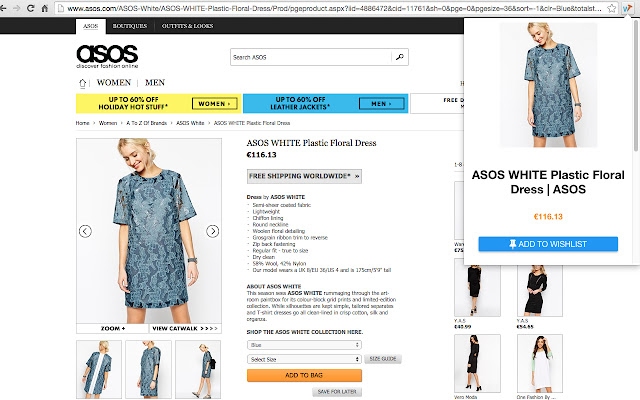This screenshot has height=400, width=640.
Task: Open the MEN menu
Action: coord(155,83)
